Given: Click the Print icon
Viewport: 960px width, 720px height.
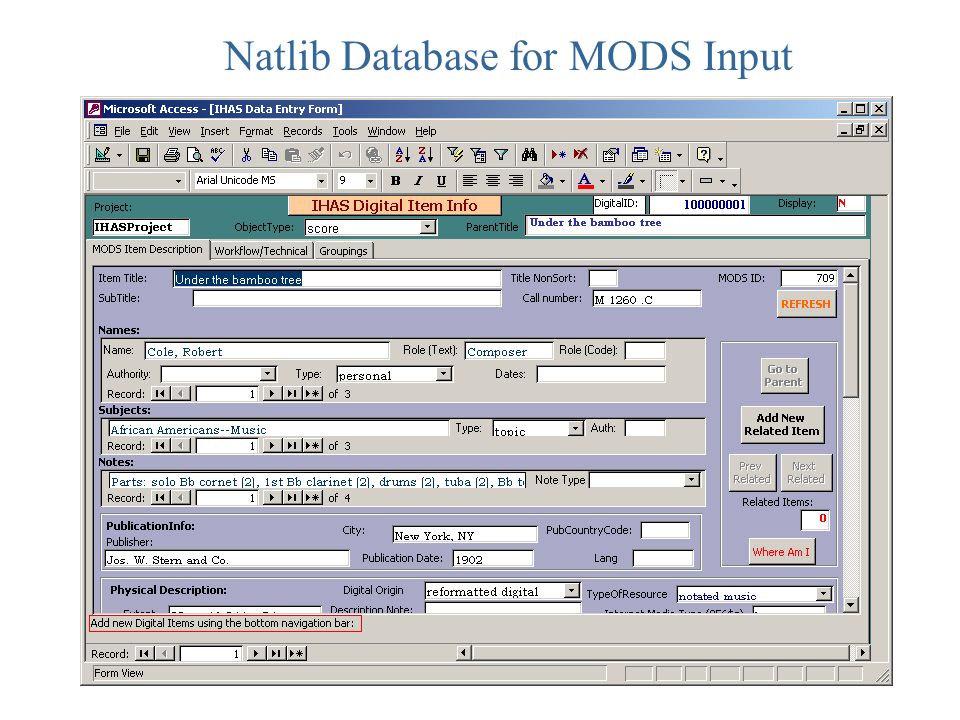Looking at the screenshot, I should click(172, 156).
